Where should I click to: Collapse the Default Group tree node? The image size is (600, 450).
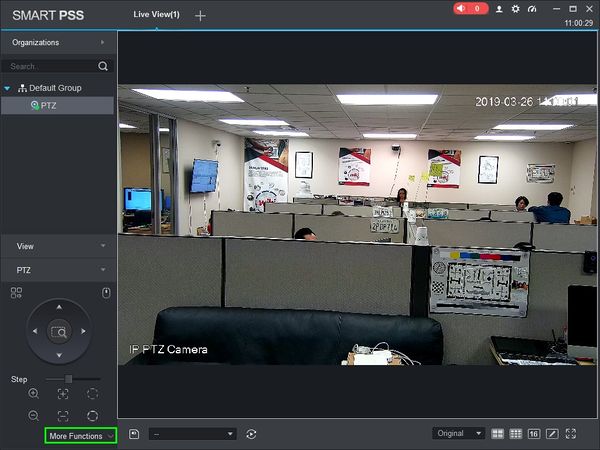coord(7,88)
